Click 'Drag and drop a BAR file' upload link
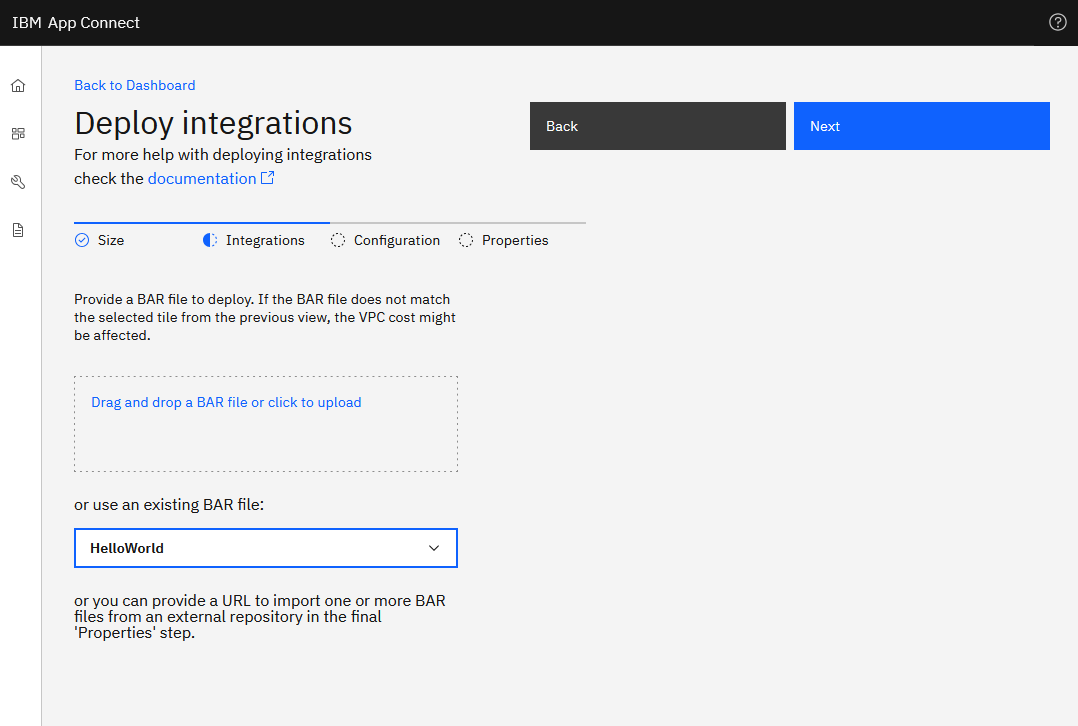 (x=226, y=402)
